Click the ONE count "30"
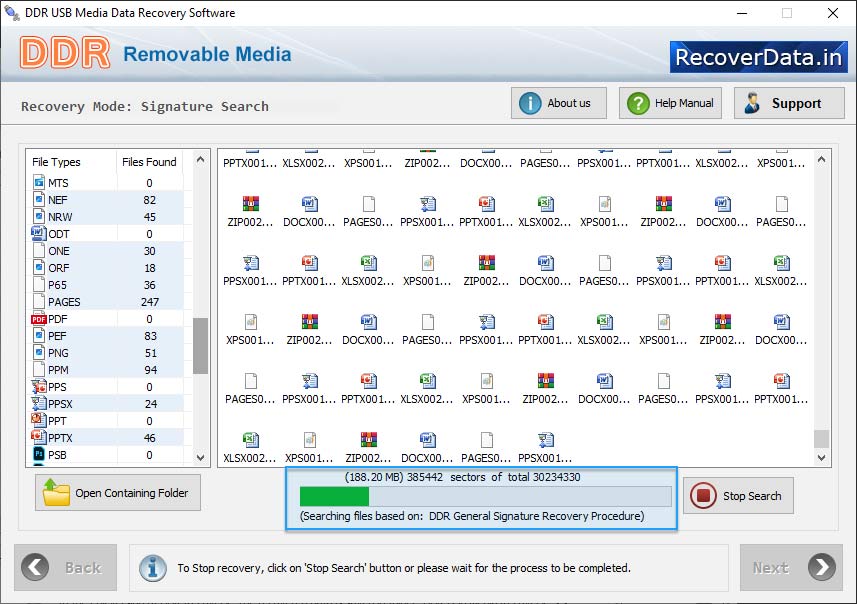This screenshot has height=604, width=857. point(150,251)
